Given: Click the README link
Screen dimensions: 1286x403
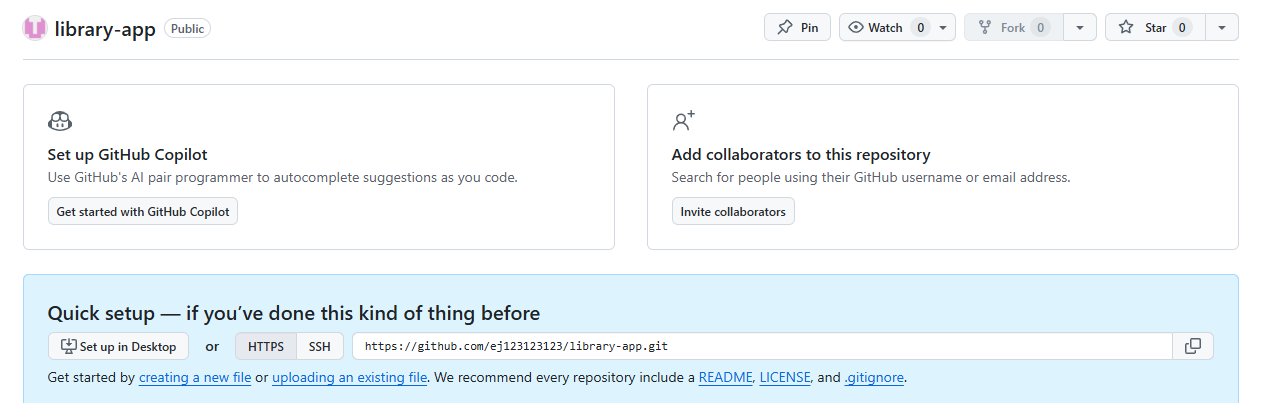Looking at the screenshot, I should tap(725, 378).
